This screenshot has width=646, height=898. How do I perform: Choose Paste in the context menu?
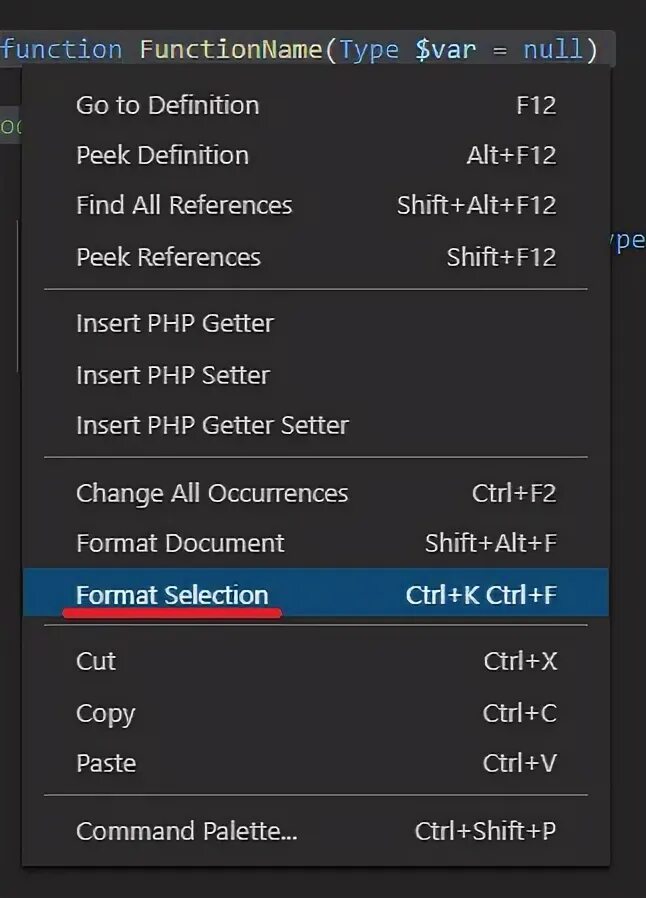[x=106, y=763]
